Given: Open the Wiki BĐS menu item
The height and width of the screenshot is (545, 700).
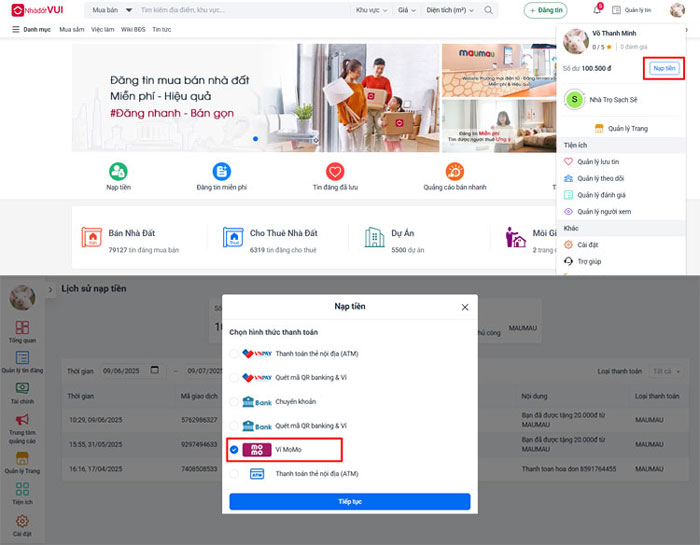Looking at the screenshot, I should 133,30.
